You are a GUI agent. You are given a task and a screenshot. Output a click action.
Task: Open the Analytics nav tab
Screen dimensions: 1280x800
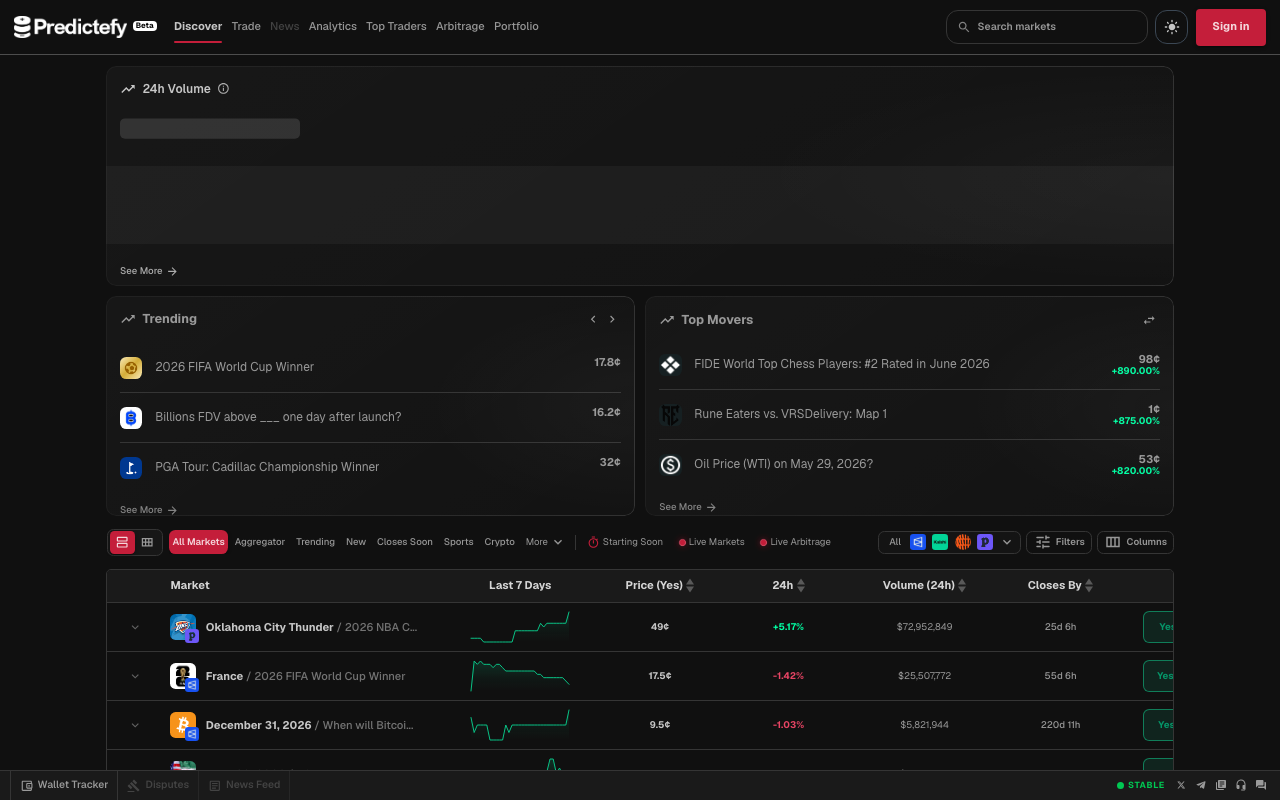333,27
